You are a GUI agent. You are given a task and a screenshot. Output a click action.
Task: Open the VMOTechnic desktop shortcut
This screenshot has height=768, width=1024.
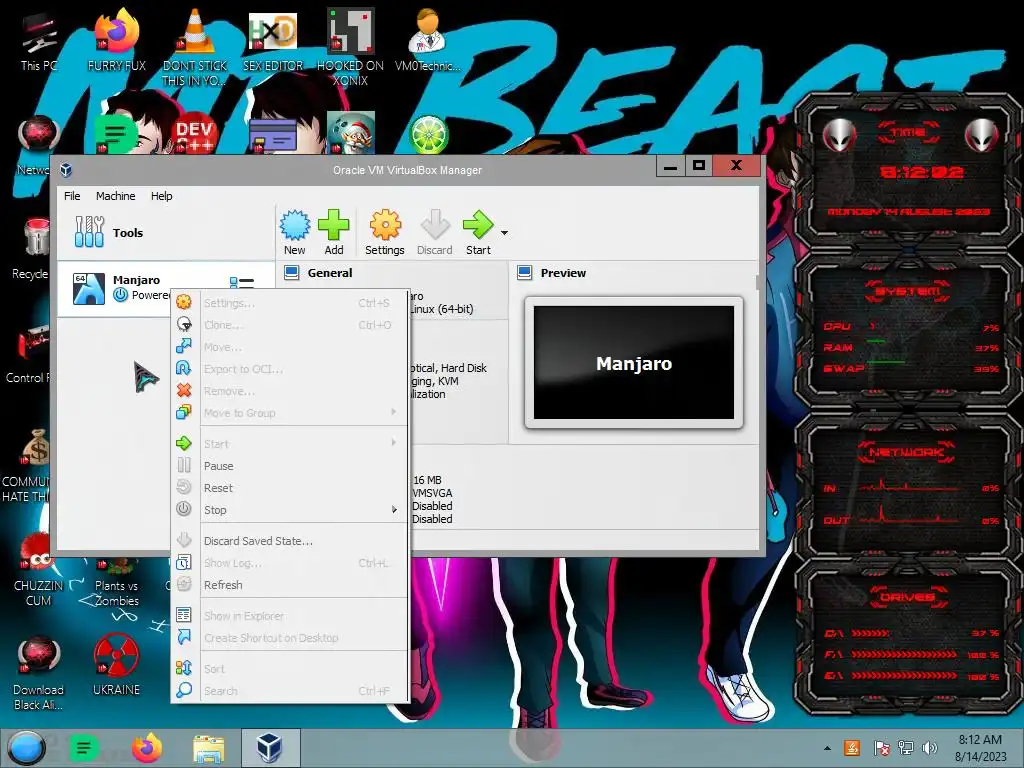427,42
